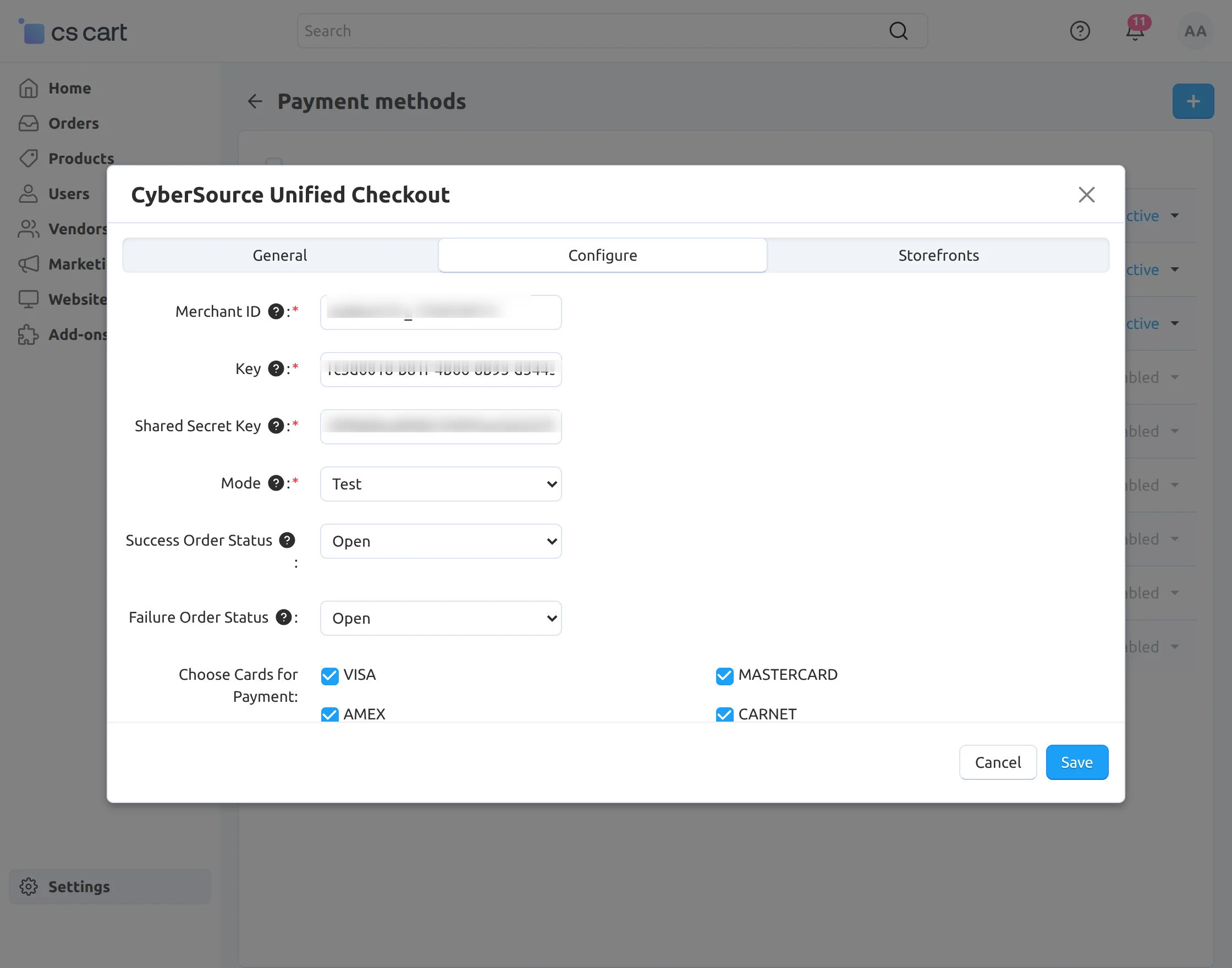
Task: Toggle the CARNET checkbox off
Action: click(724, 714)
